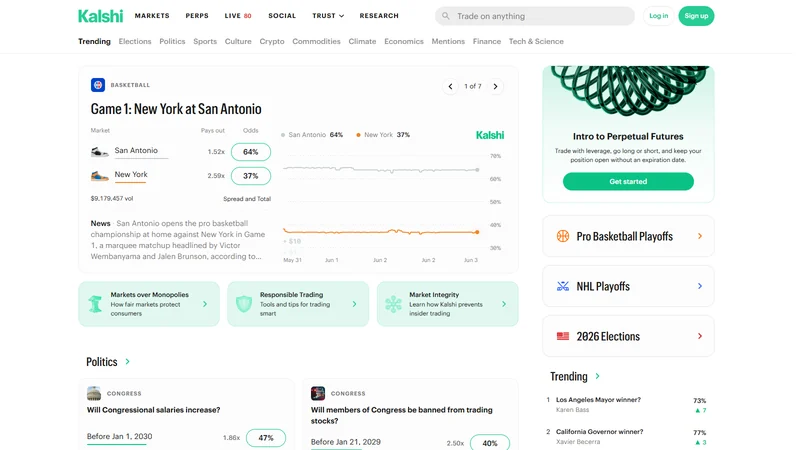Select the Culture category tab
The height and width of the screenshot is (450, 800).
tap(238, 41)
